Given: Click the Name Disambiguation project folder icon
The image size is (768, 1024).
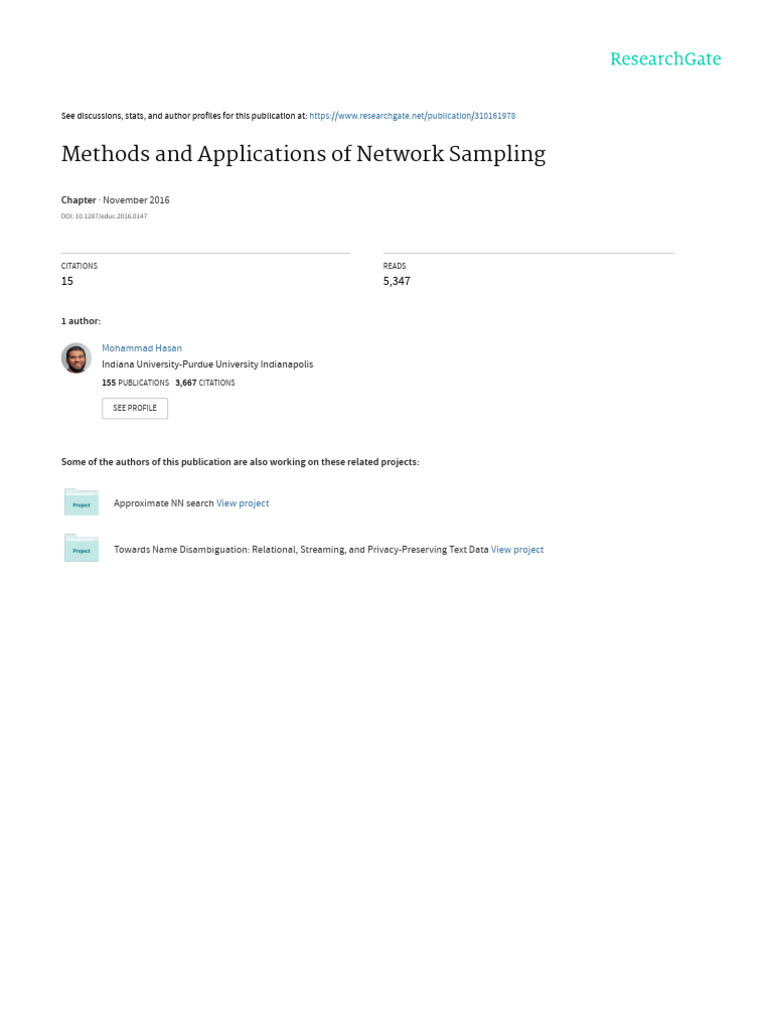Looking at the screenshot, I should click(x=81, y=548).
